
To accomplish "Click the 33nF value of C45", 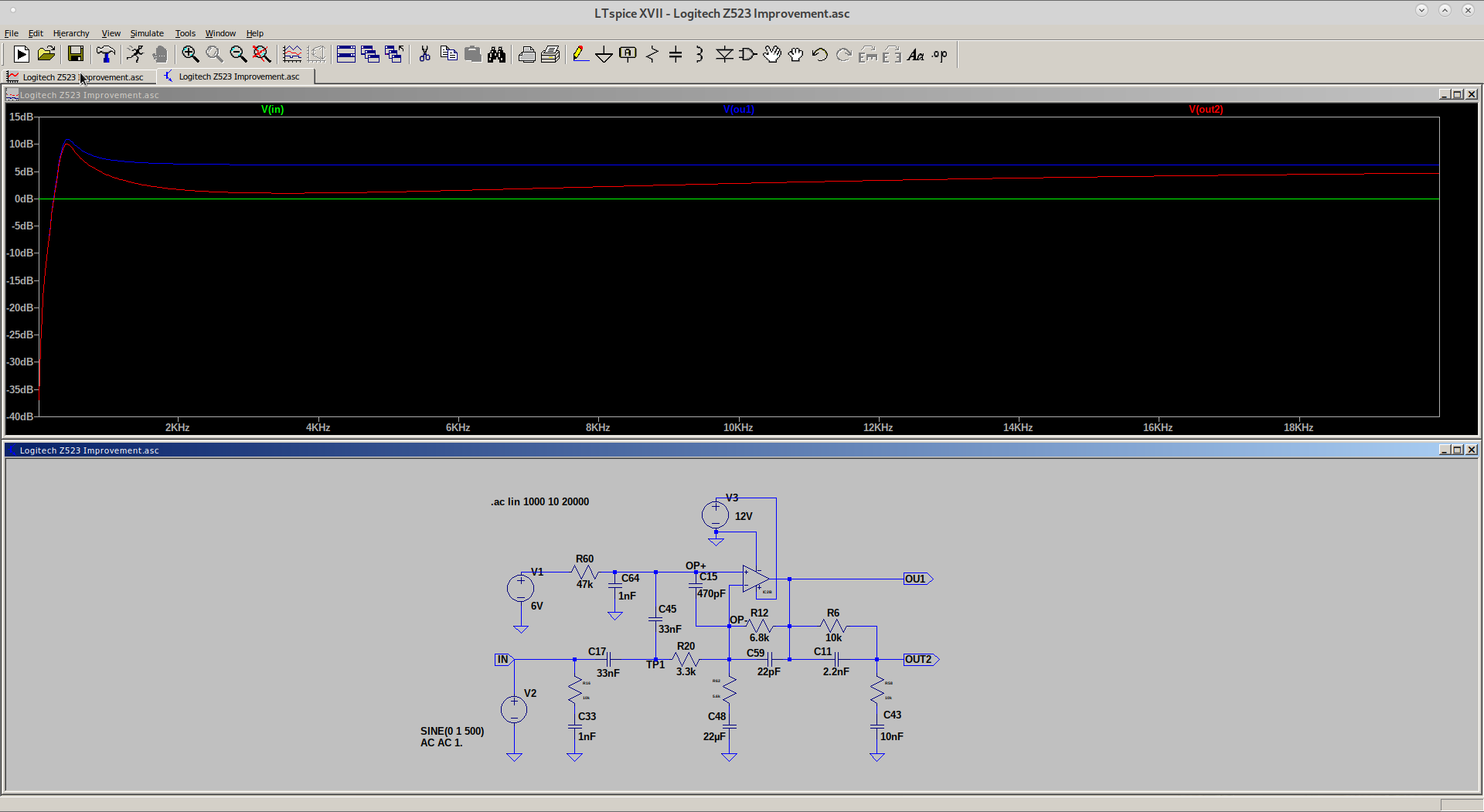I will point(670,629).
